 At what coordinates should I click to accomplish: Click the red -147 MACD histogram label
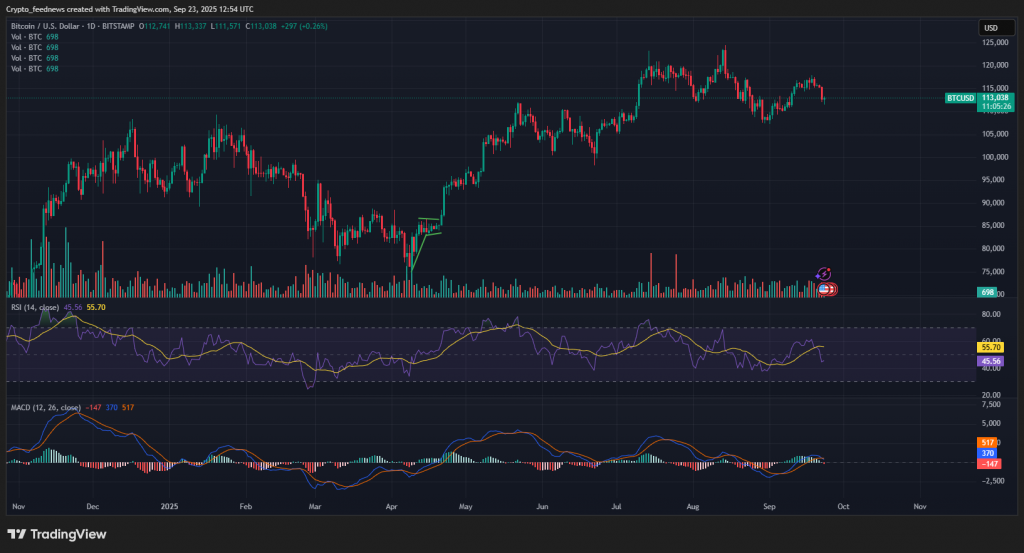click(991, 464)
